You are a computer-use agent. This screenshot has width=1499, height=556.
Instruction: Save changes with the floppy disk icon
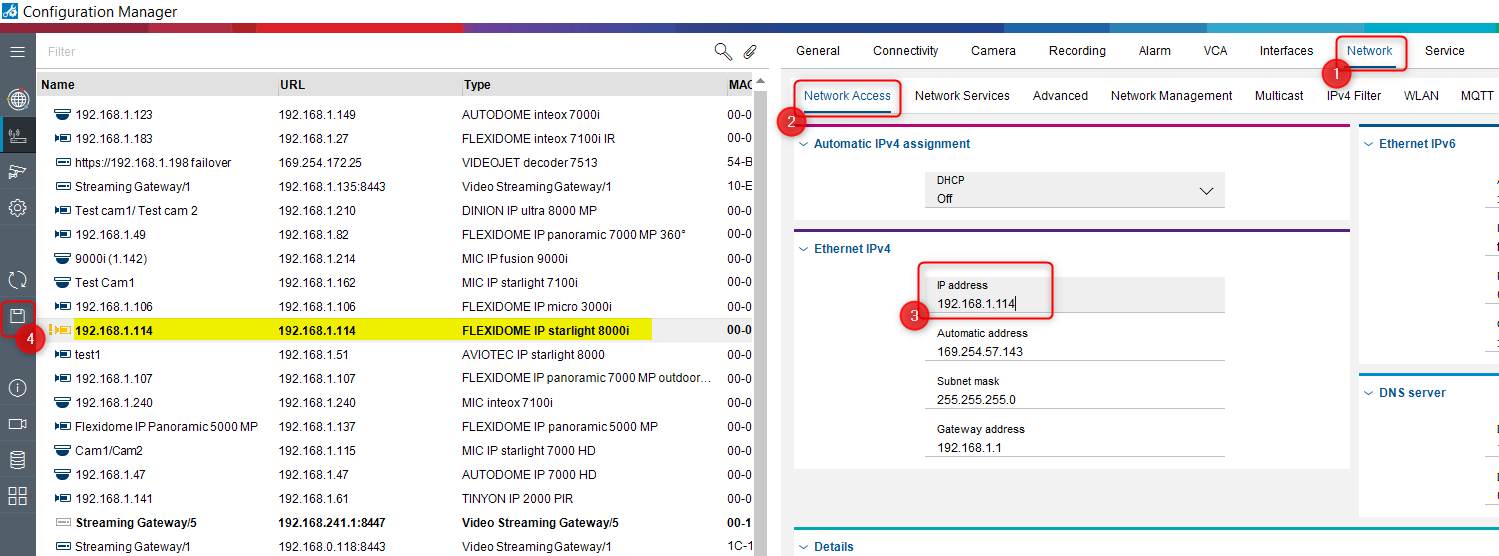pos(17,317)
